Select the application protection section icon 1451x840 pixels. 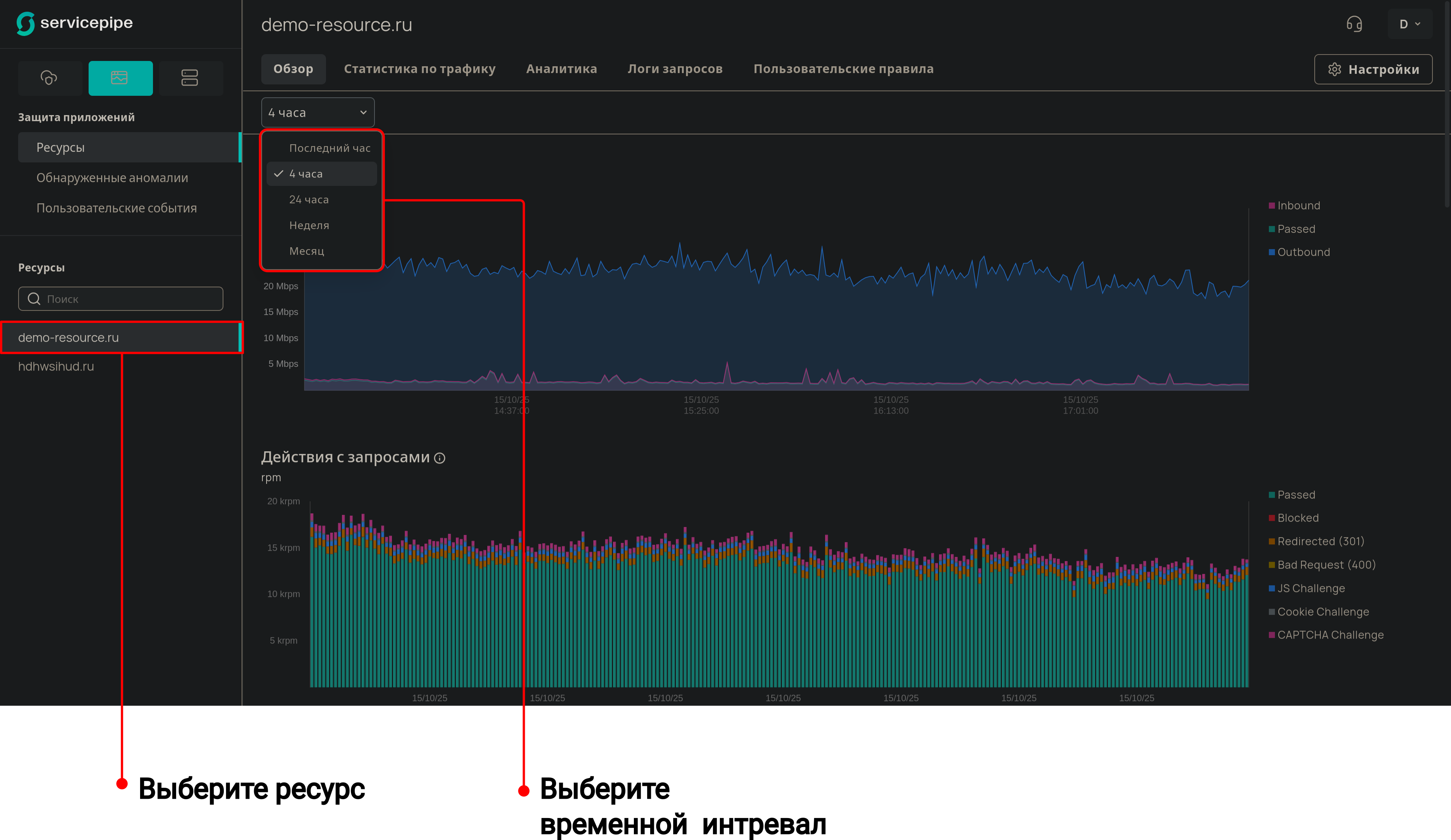[x=120, y=78]
